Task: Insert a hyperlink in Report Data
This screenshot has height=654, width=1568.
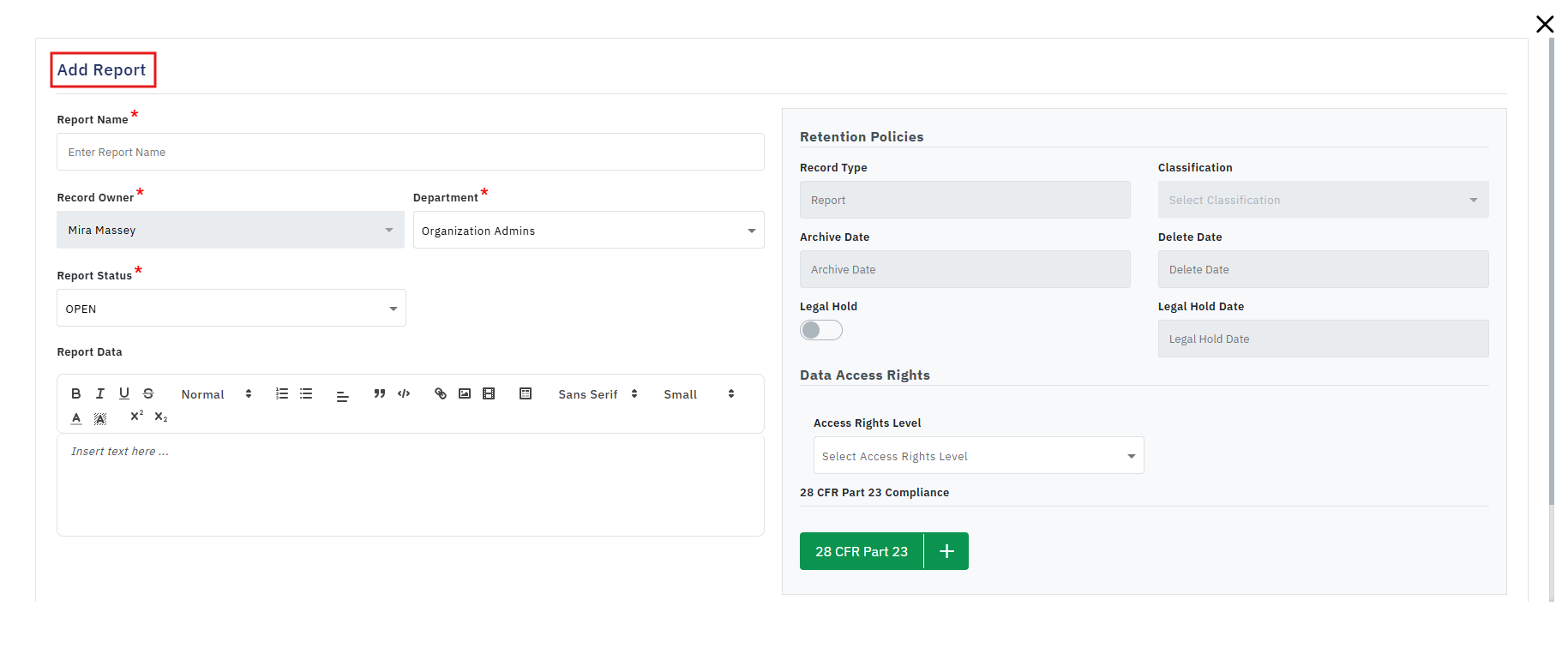Action: pos(441,393)
